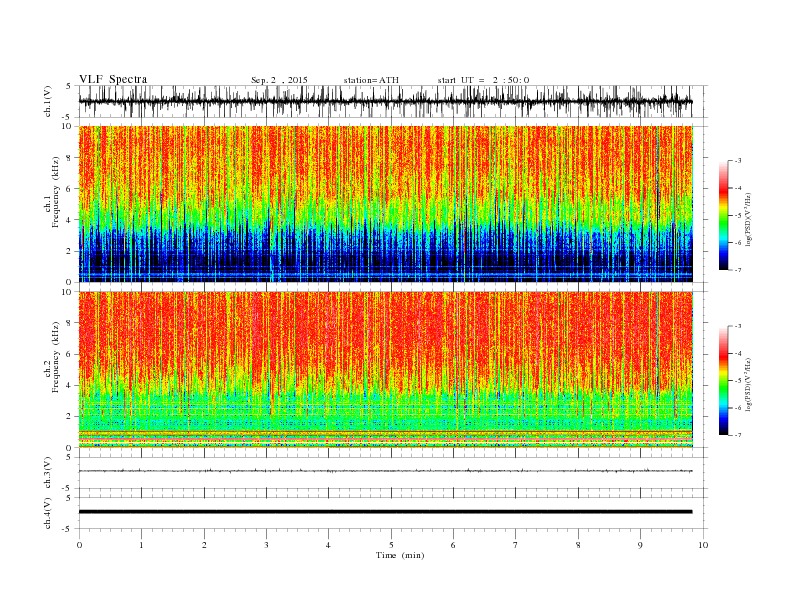Click inside the ch.1 spectrogram panel
This screenshot has height=612, width=792.
coord(386,204)
